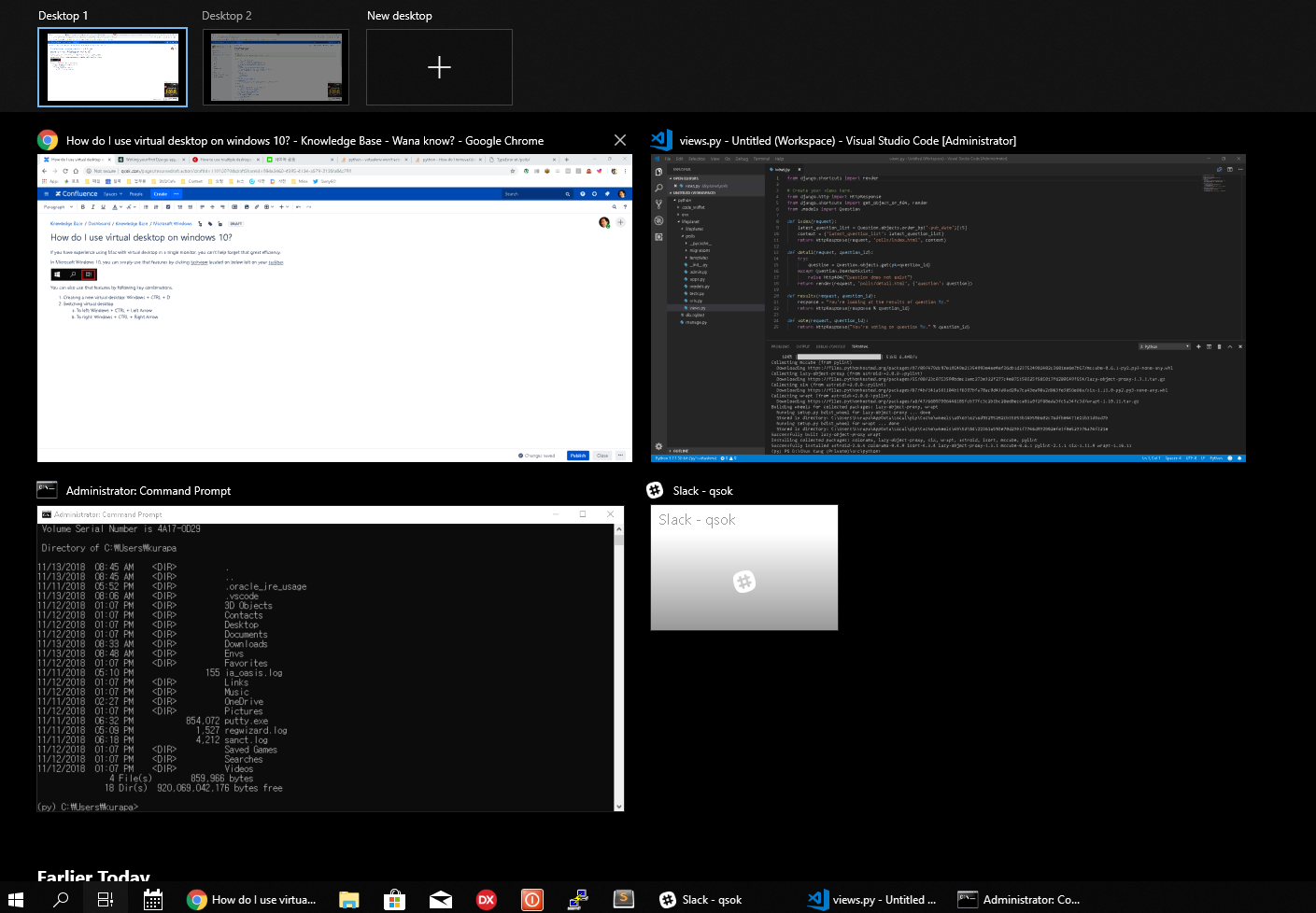Image resolution: width=1316 pixels, height=913 pixels.
Task: Open File Explorer from the taskbar
Action: pos(349,899)
